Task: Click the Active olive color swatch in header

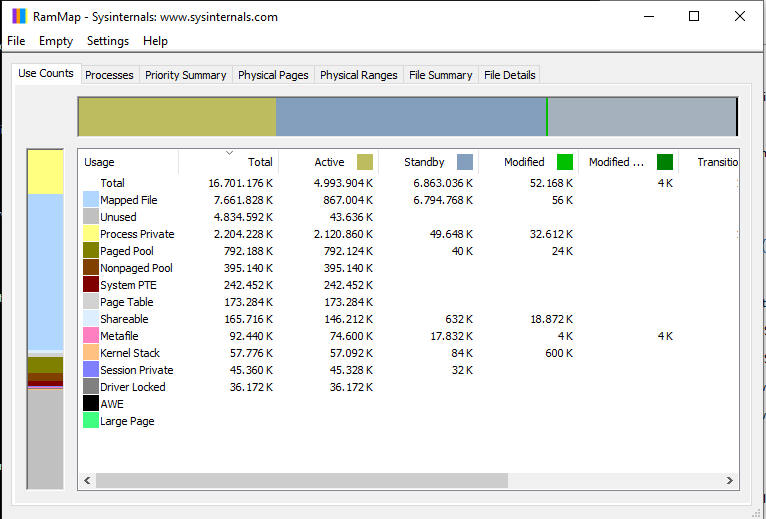Action: tap(365, 162)
